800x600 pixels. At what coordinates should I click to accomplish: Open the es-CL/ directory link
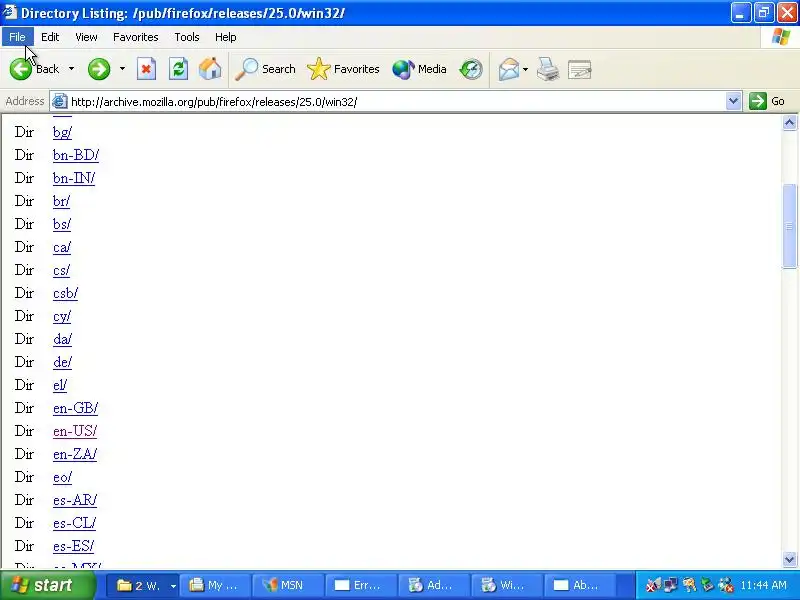point(74,523)
